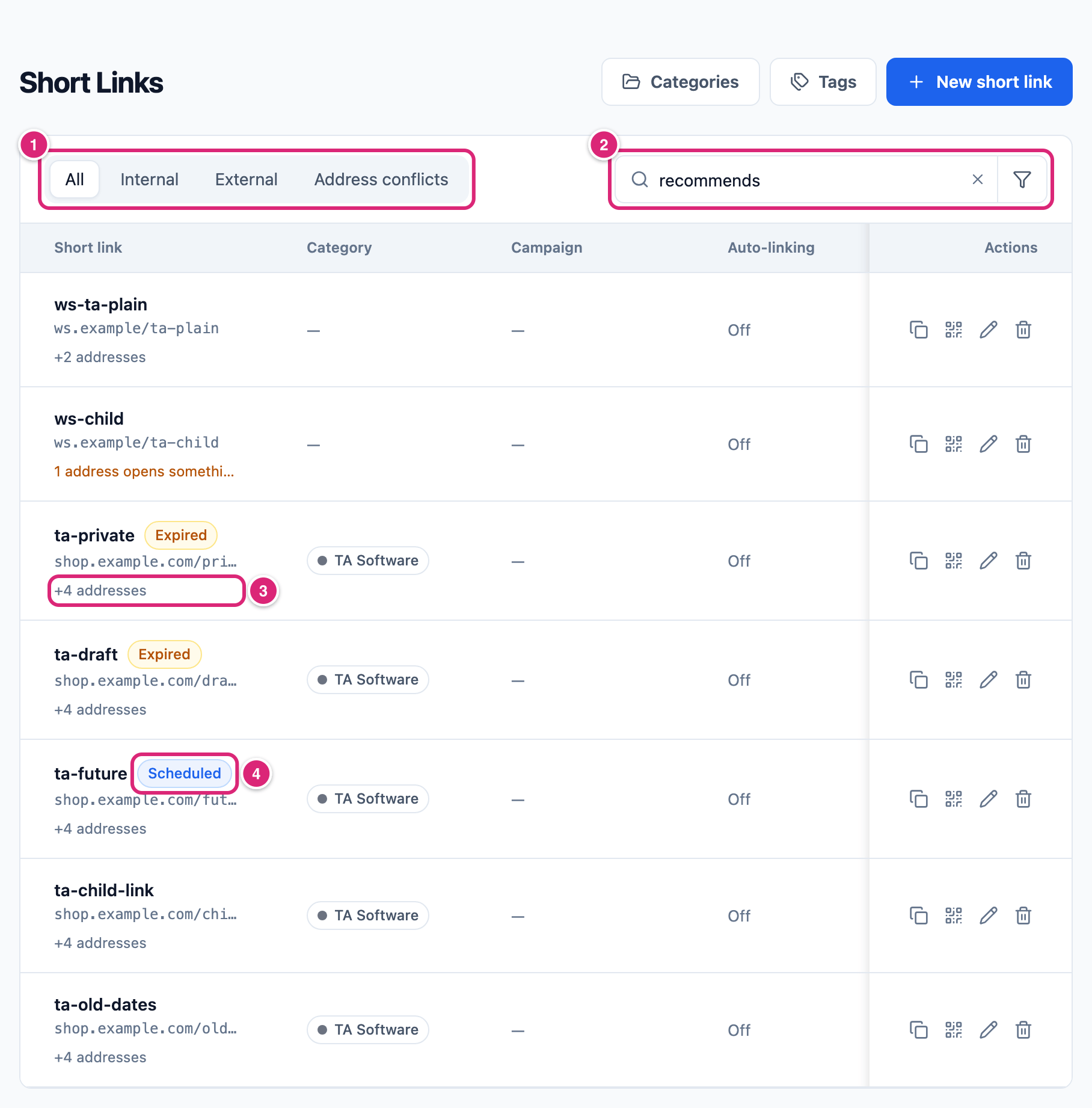Select the All tab
Viewport: 1092px width, 1108px height.
click(x=75, y=179)
